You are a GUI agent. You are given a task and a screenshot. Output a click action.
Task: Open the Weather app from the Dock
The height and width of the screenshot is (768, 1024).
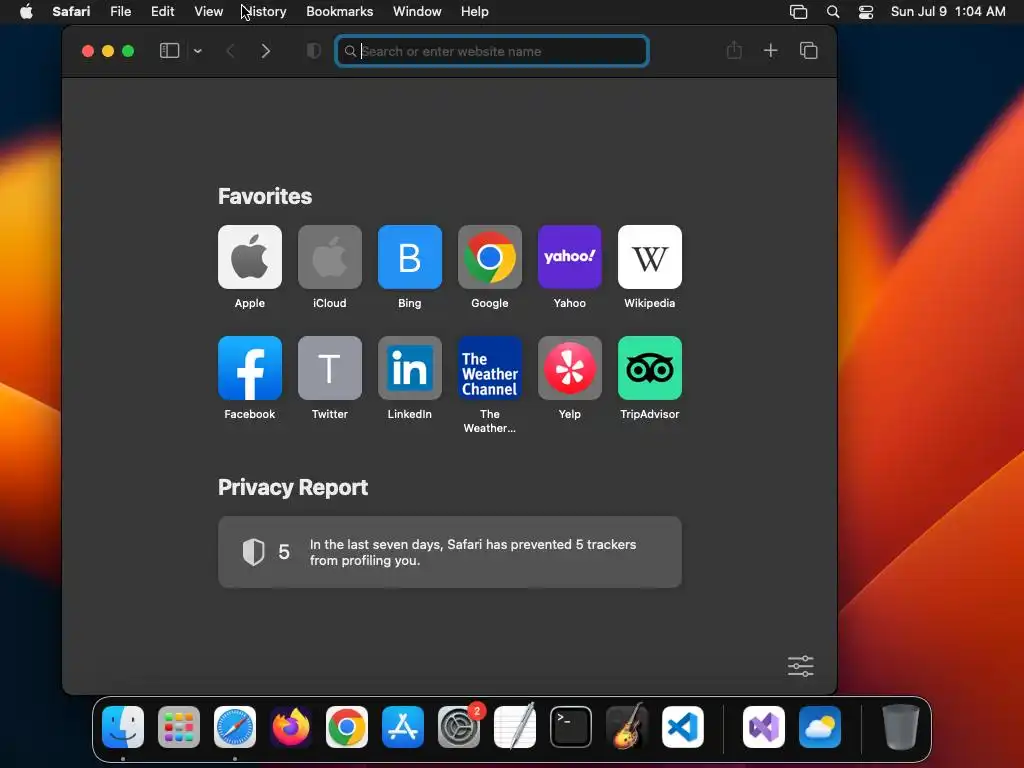tap(820, 727)
